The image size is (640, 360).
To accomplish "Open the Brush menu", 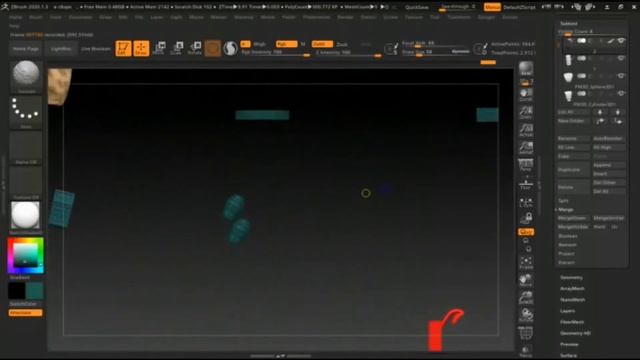I will (x=36, y=18).
